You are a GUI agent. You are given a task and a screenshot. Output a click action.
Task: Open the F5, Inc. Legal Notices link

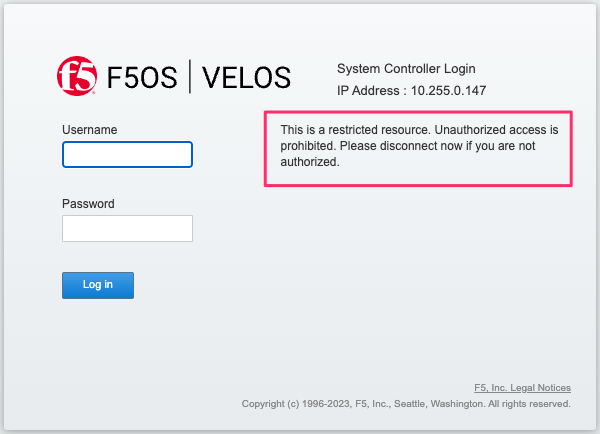pos(522,388)
